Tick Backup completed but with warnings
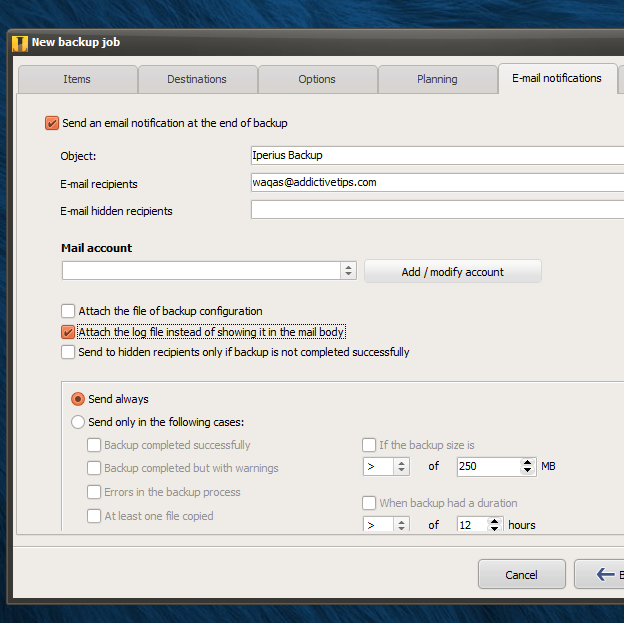This screenshot has width=624, height=623. pyautogui.click(x=94, y=468)
